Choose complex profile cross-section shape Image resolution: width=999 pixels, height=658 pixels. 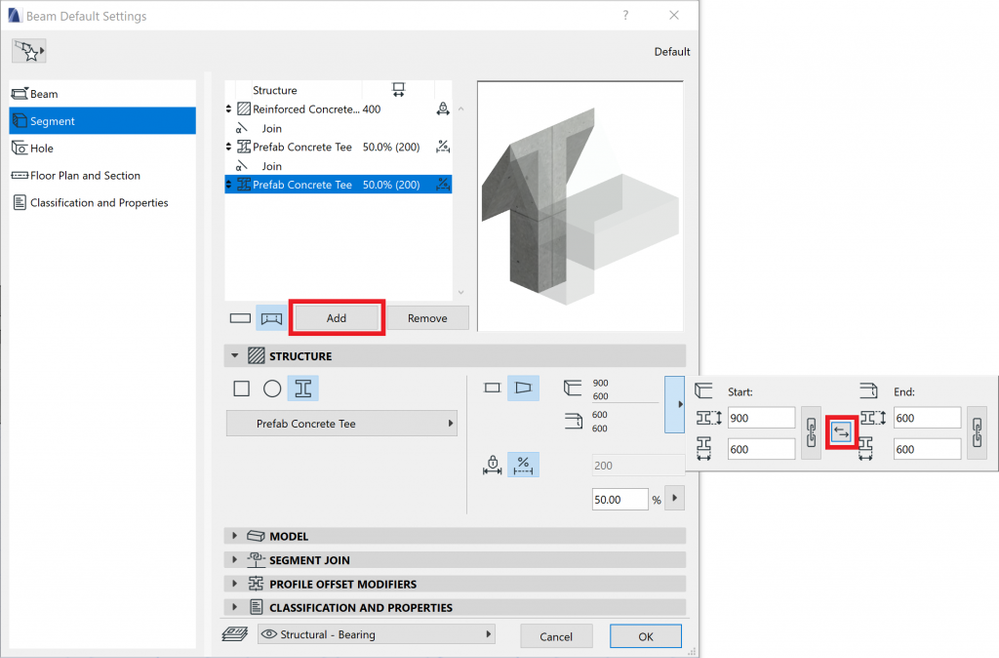tap(303, 389)
